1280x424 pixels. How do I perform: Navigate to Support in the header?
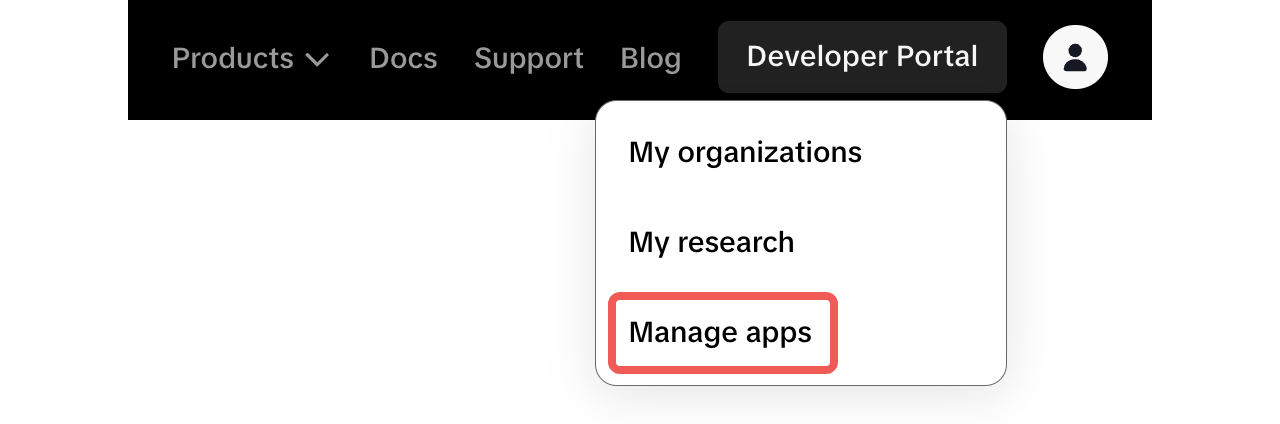[x=528, y=58]
